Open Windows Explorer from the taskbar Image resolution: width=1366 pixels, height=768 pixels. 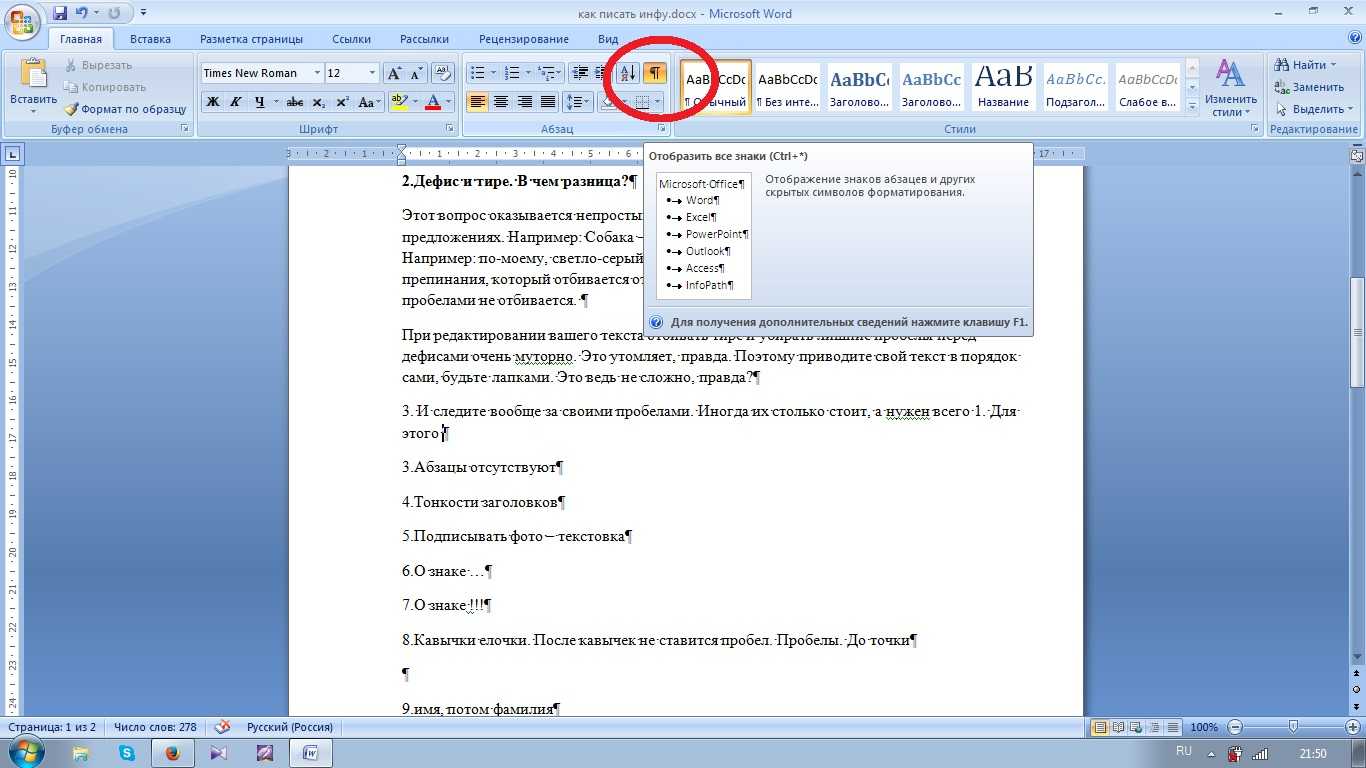80,753
